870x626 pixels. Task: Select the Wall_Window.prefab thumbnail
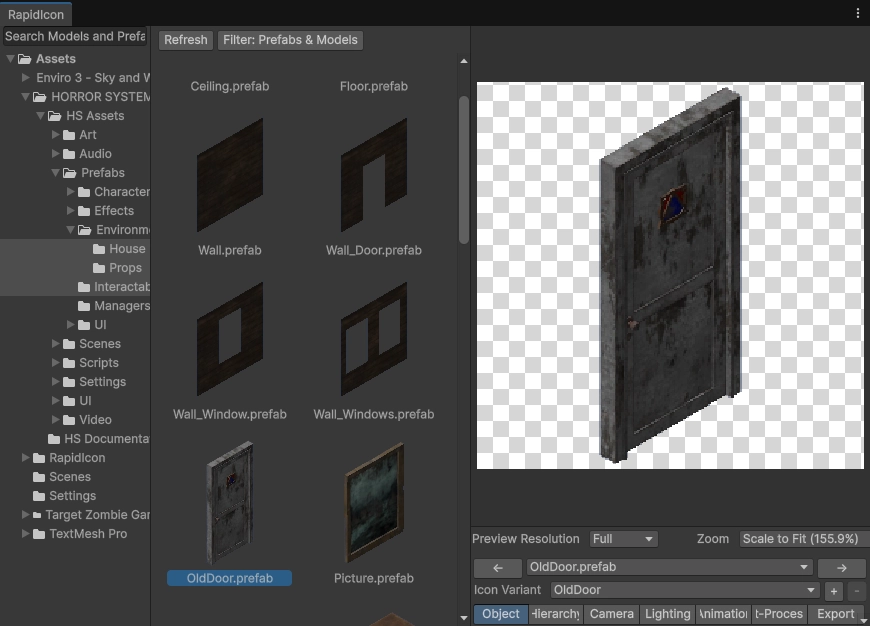(x=230, y=339)
